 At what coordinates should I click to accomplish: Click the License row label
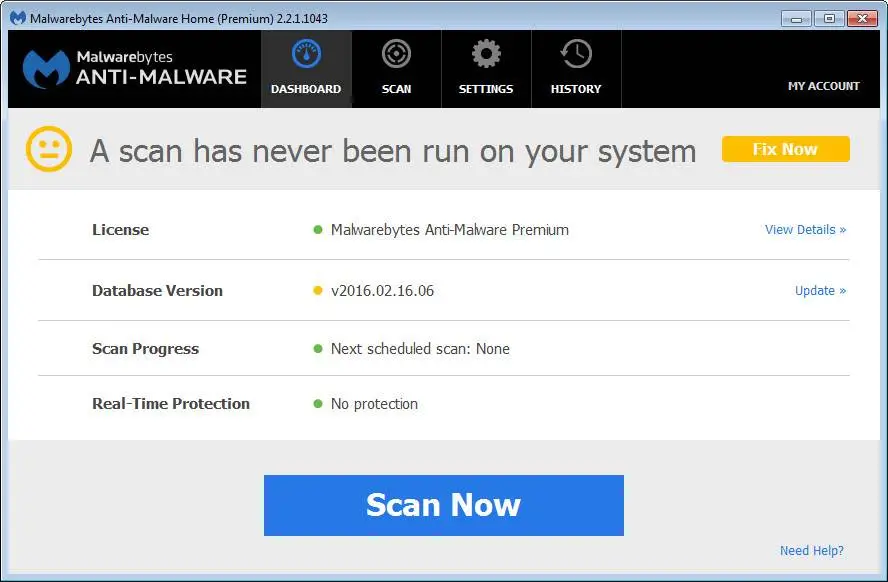tap(121, 230)
